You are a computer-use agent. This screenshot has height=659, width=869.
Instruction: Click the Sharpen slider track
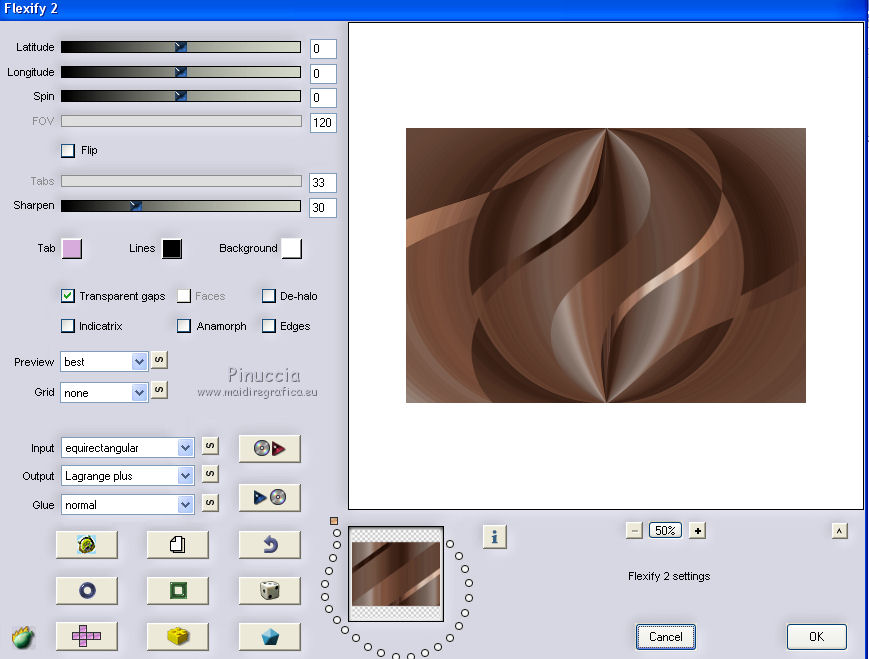[181, 206]
